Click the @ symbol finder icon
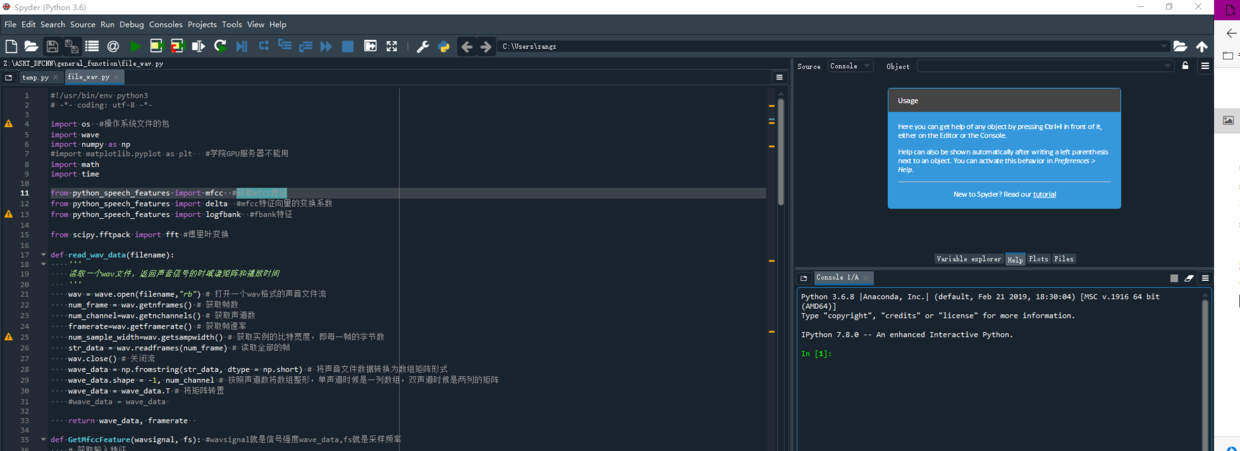This screenshot has width=1240, height=451. (113, 46)
